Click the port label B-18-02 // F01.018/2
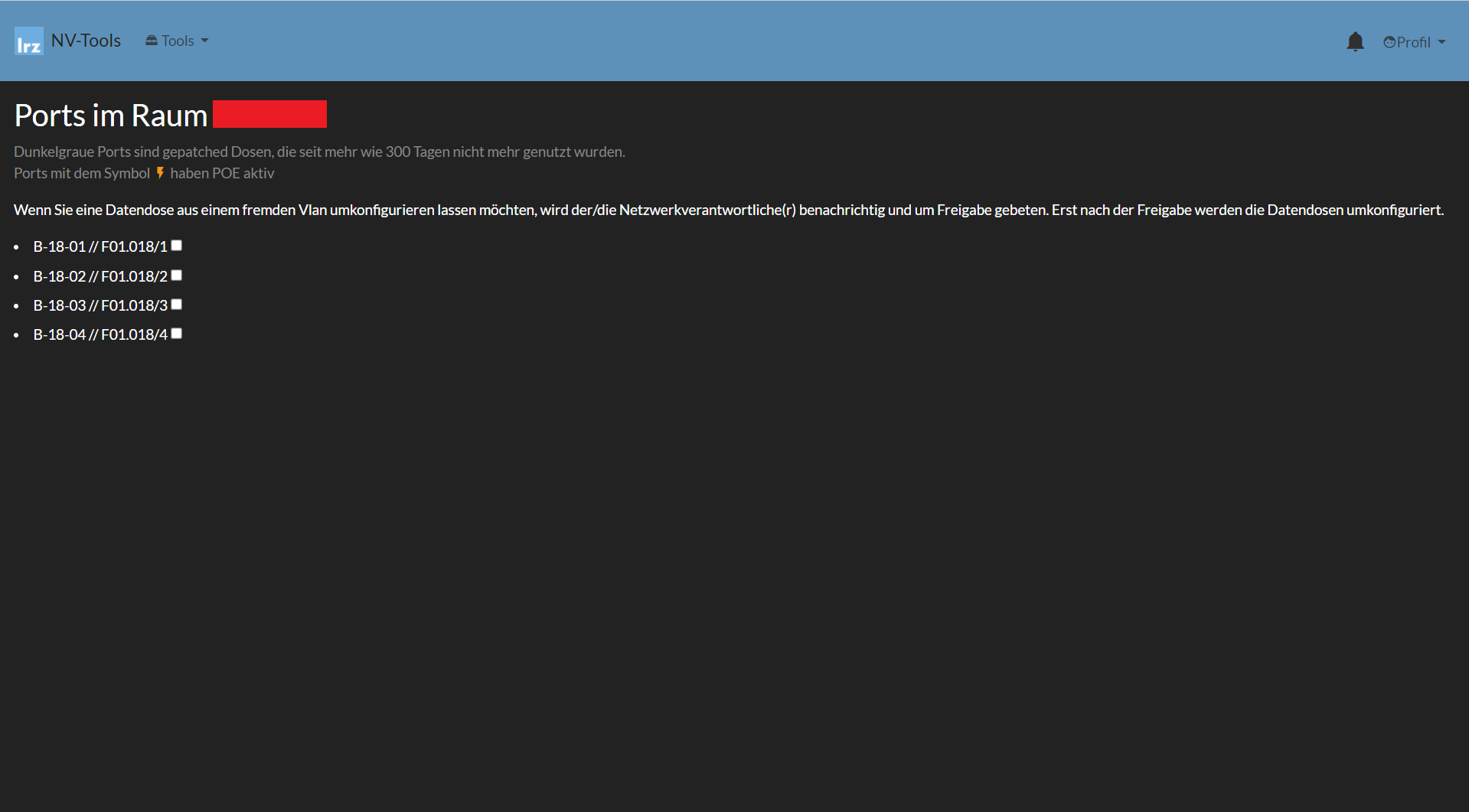This screenshot has width=1469, height=812. tap(100, 276)
